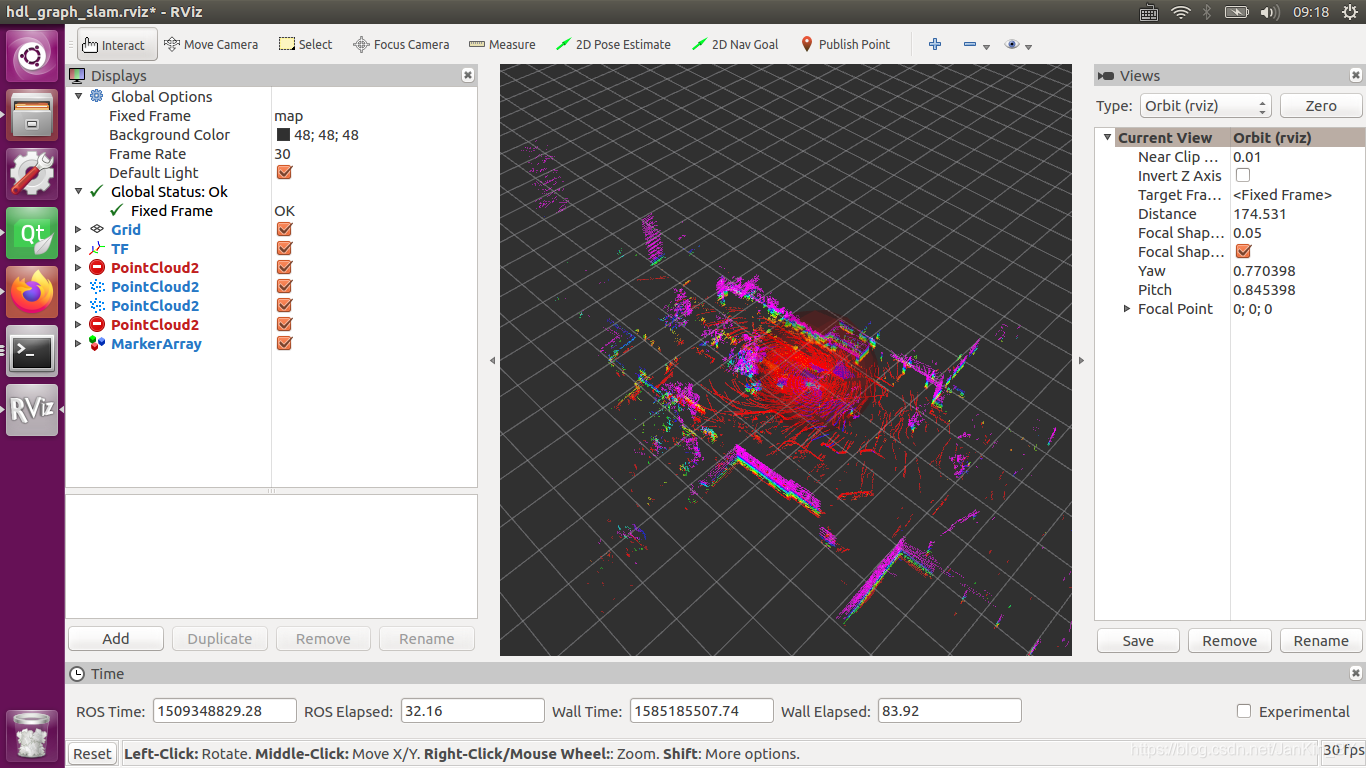Activate the Publish Point tool
Viewport: 1366px width, 768px height.
[x=845, y=44]
